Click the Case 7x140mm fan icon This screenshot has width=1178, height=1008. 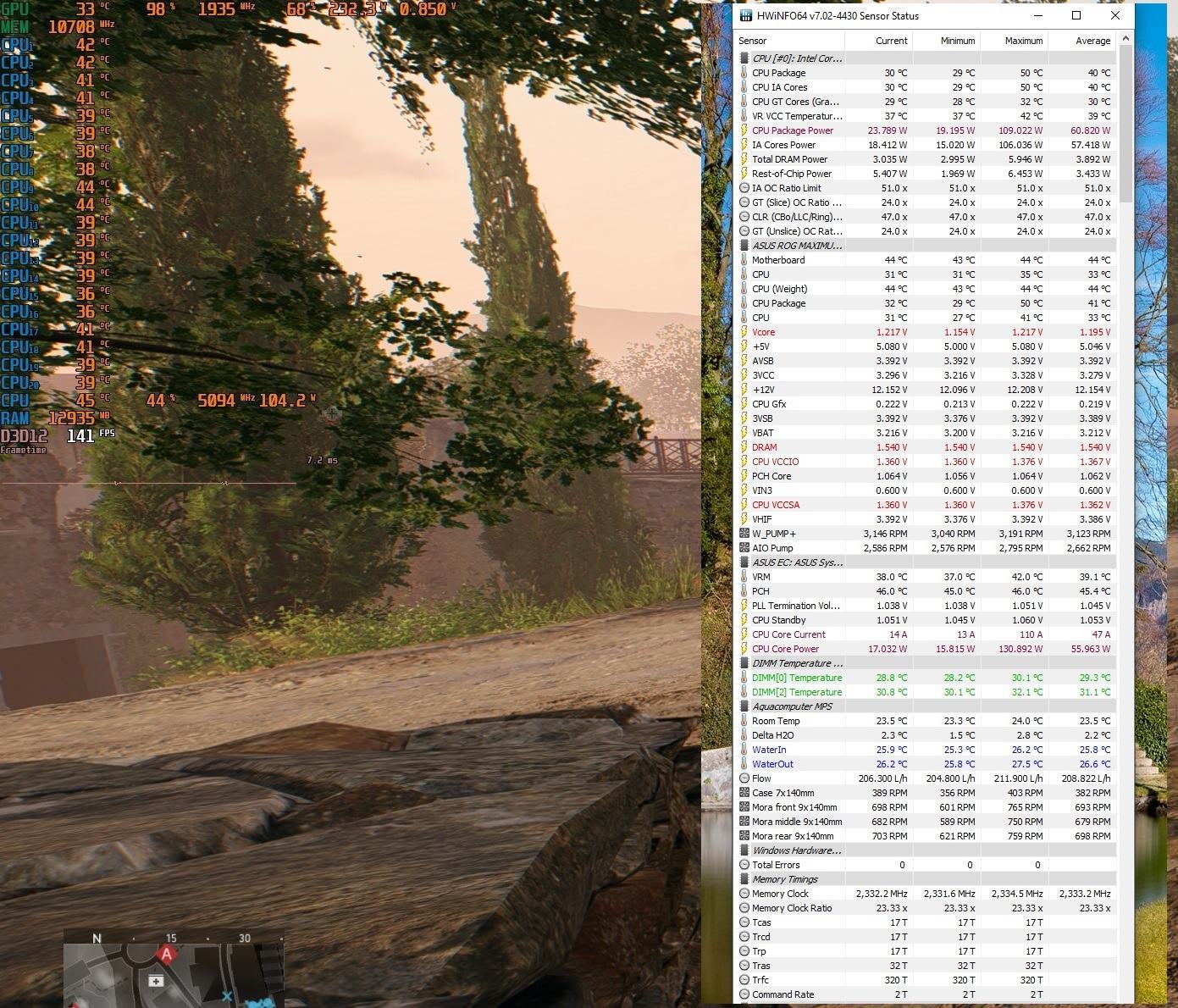pyautogui.click(x=744, y=793)
